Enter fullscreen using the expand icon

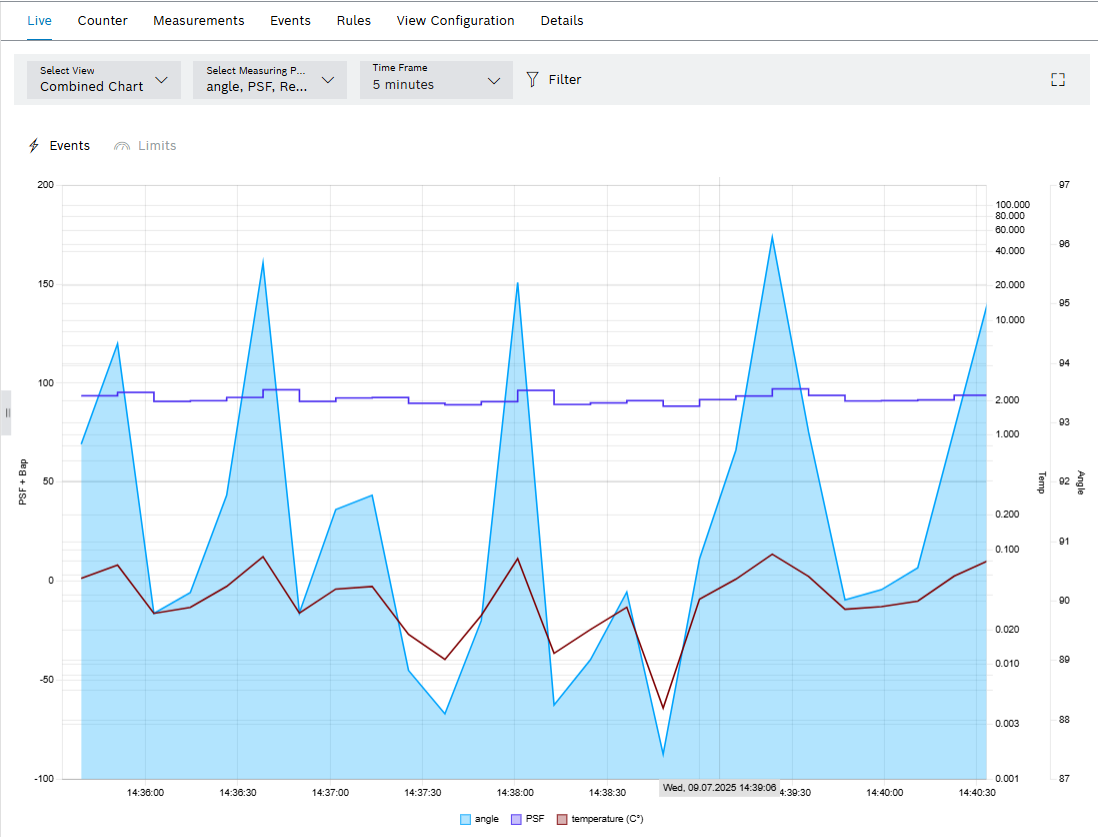(x=1057, y=79)
